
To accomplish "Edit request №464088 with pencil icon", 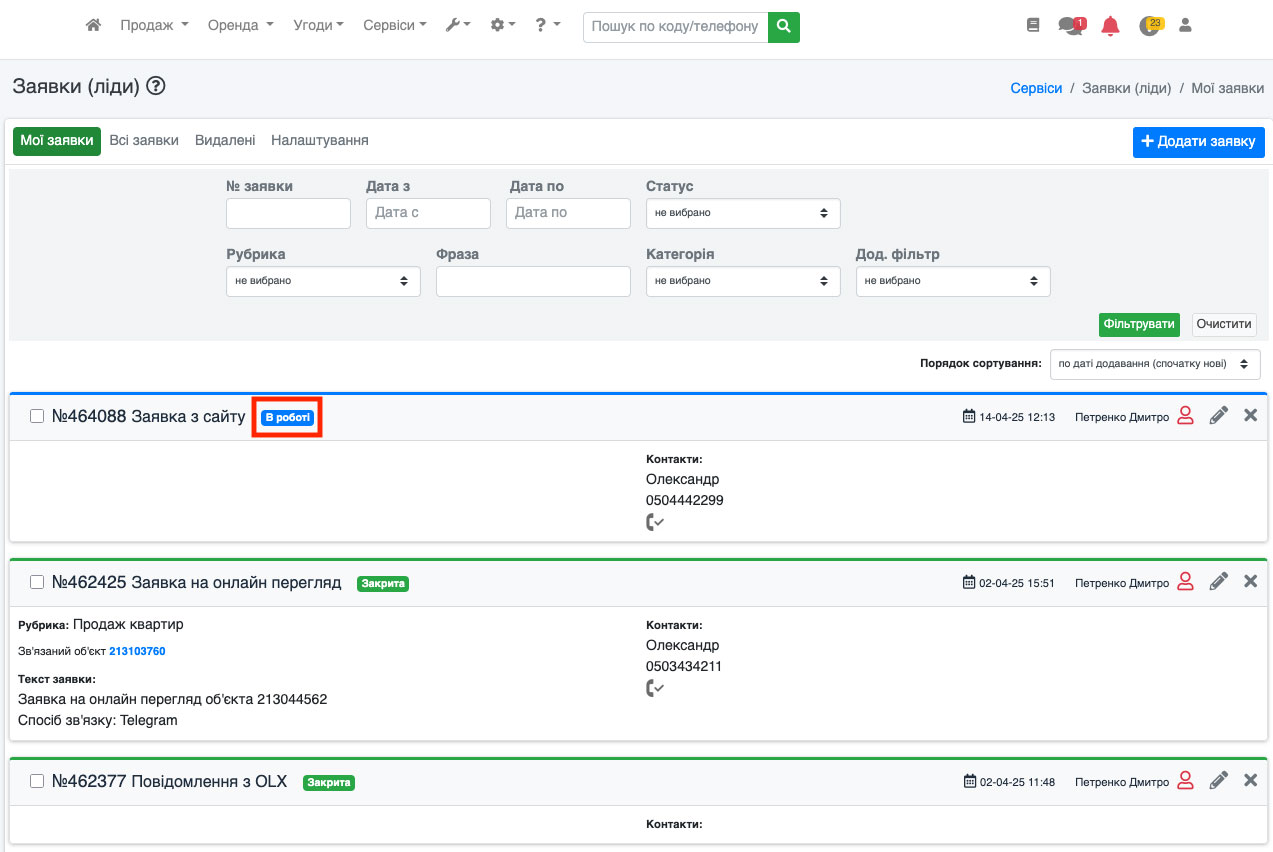I will click(1218, 416).
